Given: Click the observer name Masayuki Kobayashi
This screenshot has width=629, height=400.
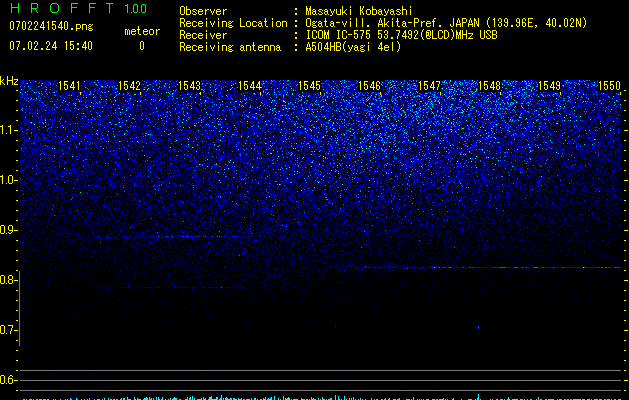Looking at the screenshot, I should click(x=359, y=11).
